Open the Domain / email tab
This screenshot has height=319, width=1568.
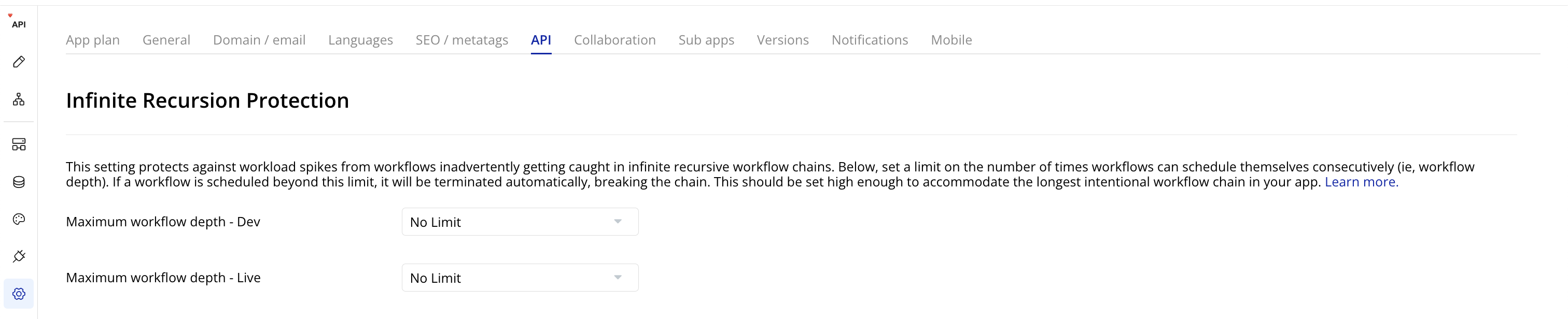tap(259, 40)
